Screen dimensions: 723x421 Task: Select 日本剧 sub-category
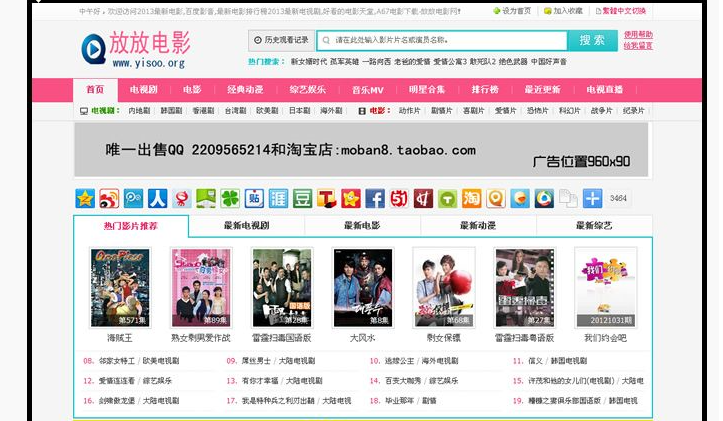pyautogui.click(x=299, y=111)
